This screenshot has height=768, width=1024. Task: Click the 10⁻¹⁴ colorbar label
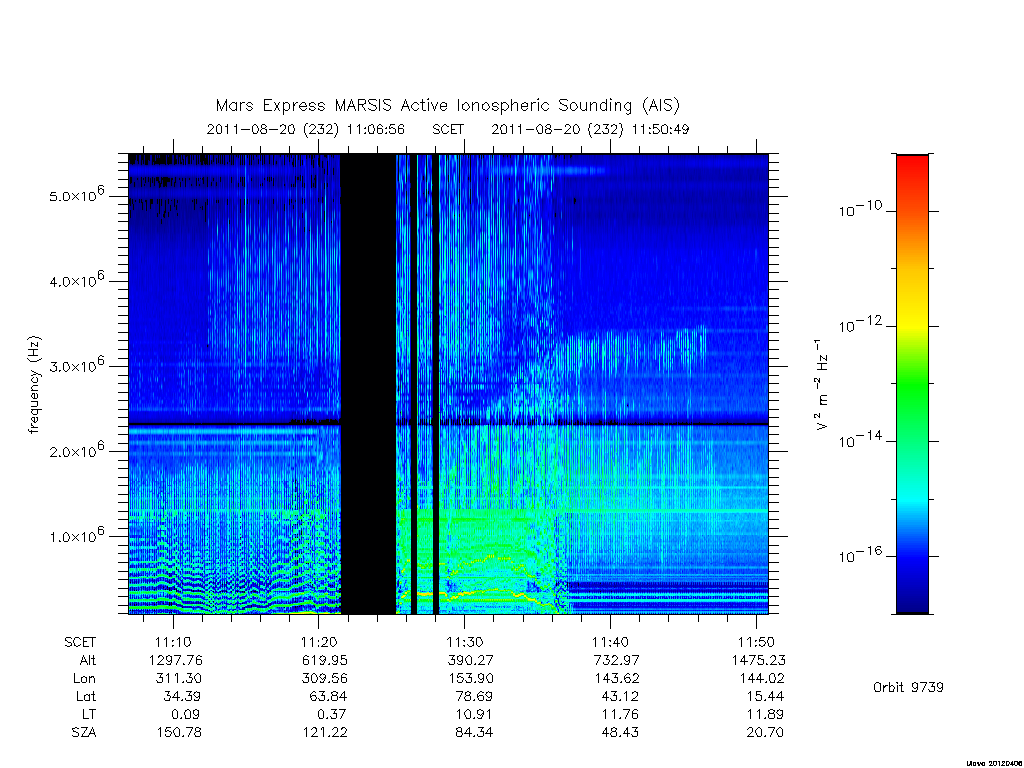pos(860,440)
